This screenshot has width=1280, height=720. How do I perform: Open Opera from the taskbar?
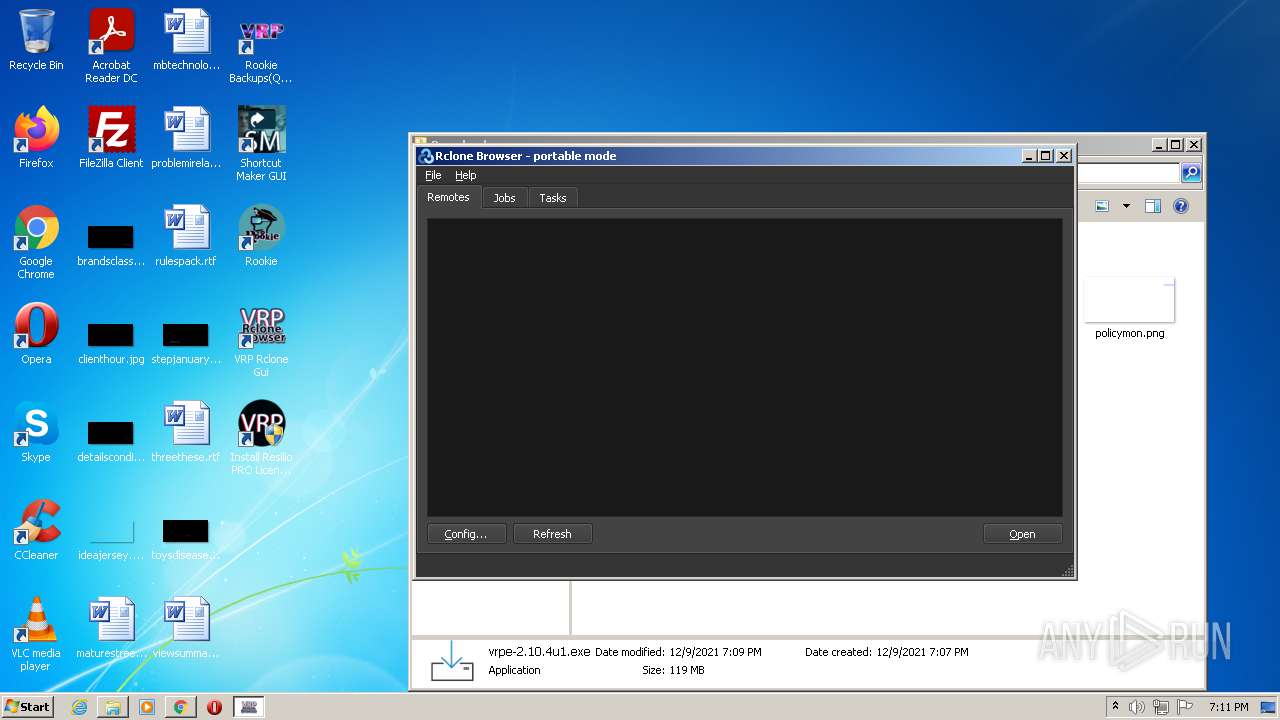pos(214,707)
